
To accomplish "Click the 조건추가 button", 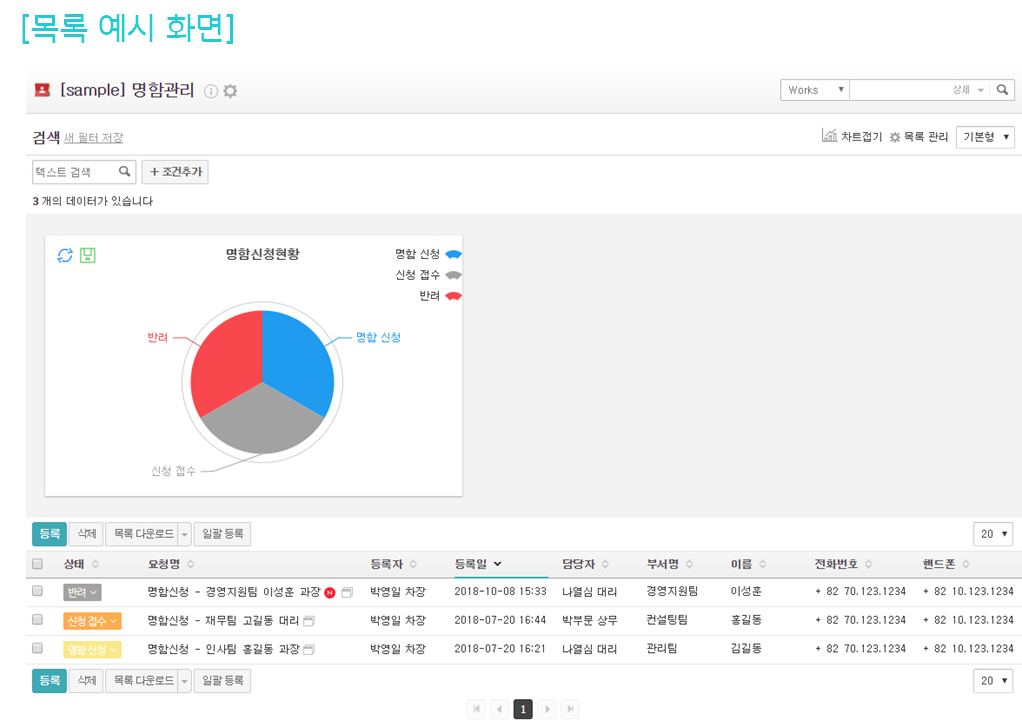I will (175, 172).
